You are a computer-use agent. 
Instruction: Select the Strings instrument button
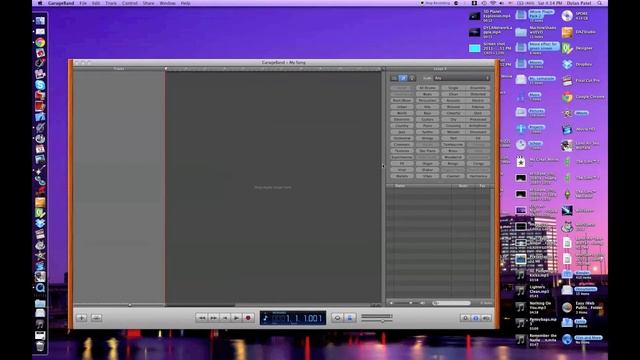tap(427, 138)
